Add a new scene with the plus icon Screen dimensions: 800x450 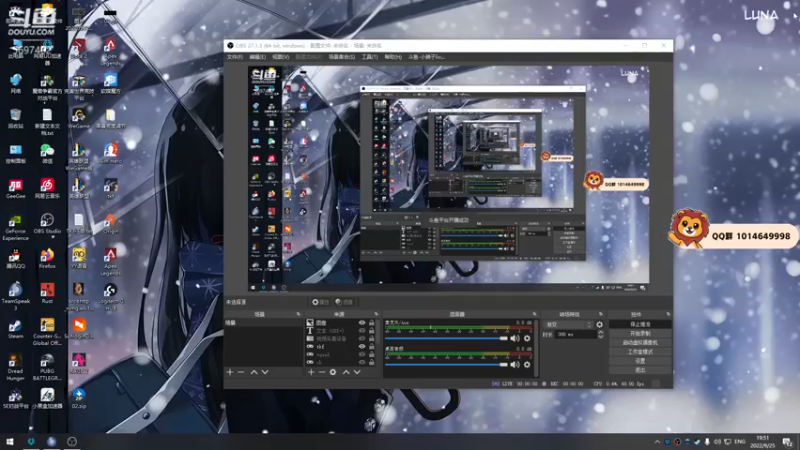pyautogui.click(x=230, y=372)
